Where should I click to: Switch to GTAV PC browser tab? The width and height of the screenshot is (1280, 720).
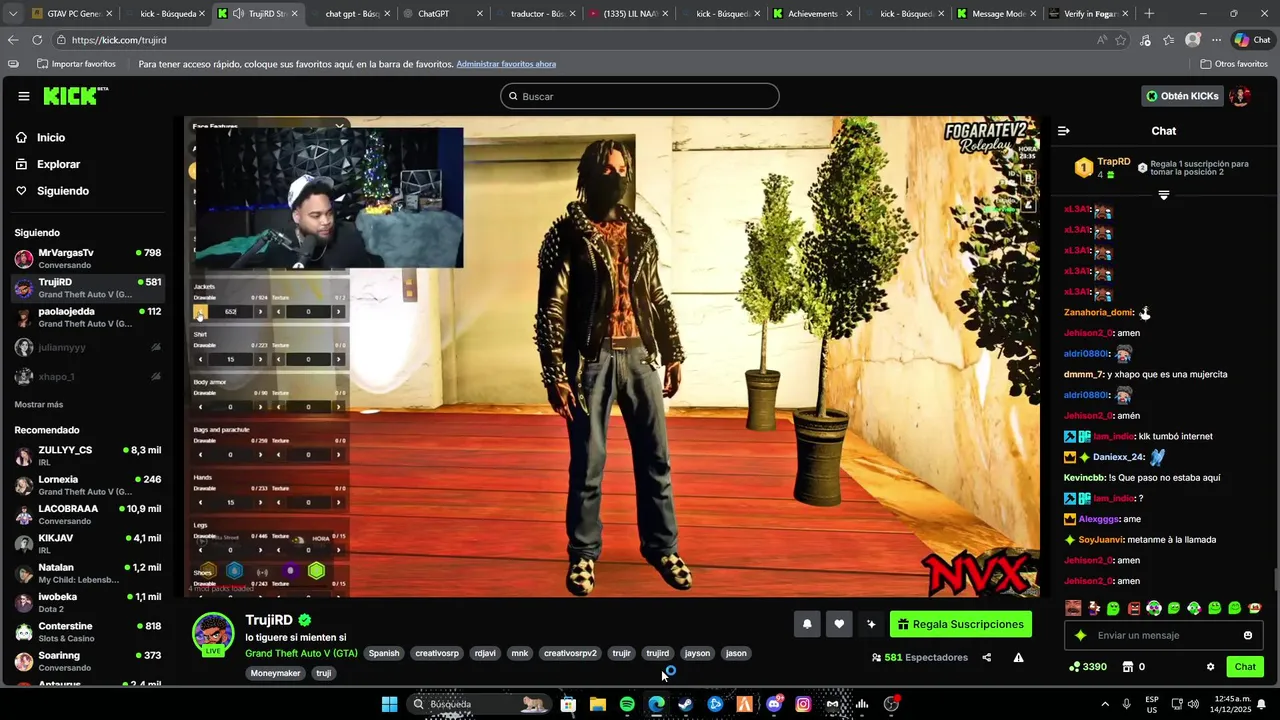coord(72,14)
